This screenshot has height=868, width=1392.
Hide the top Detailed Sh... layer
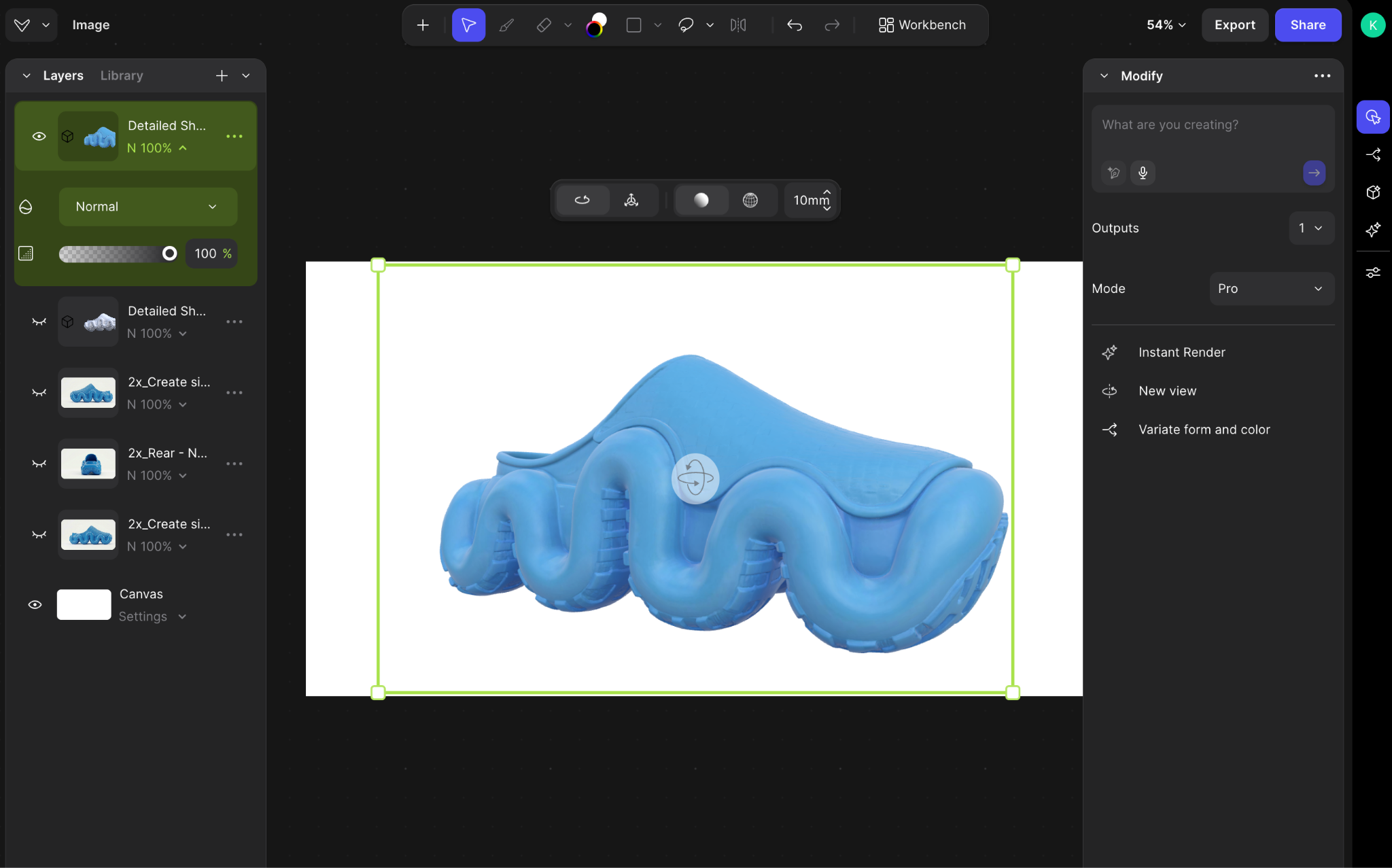coord(39,136)
